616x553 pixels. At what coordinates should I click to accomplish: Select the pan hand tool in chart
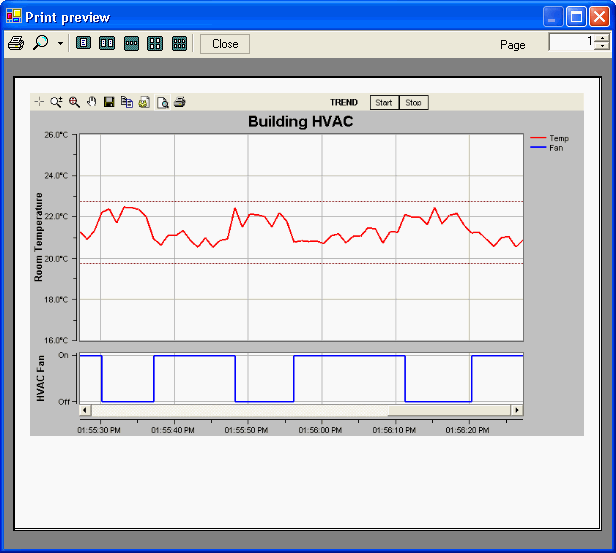point(91,102)
